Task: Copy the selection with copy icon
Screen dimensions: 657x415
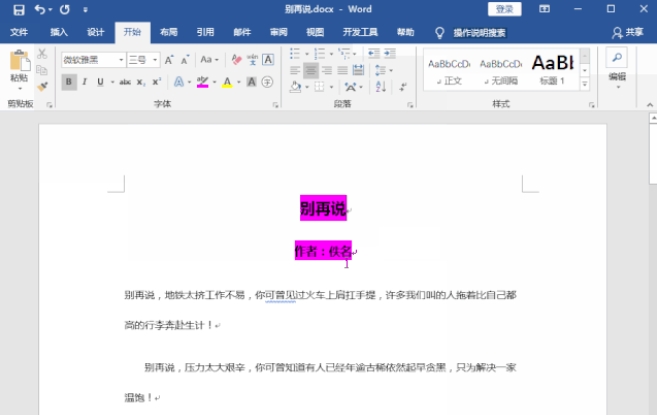Action: (42, 70)
